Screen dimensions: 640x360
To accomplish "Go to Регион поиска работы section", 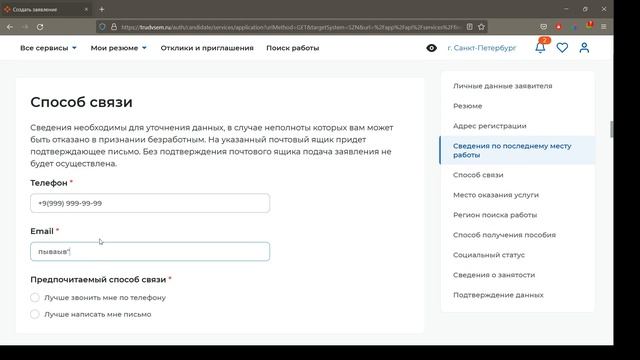I will pos(495,215).
